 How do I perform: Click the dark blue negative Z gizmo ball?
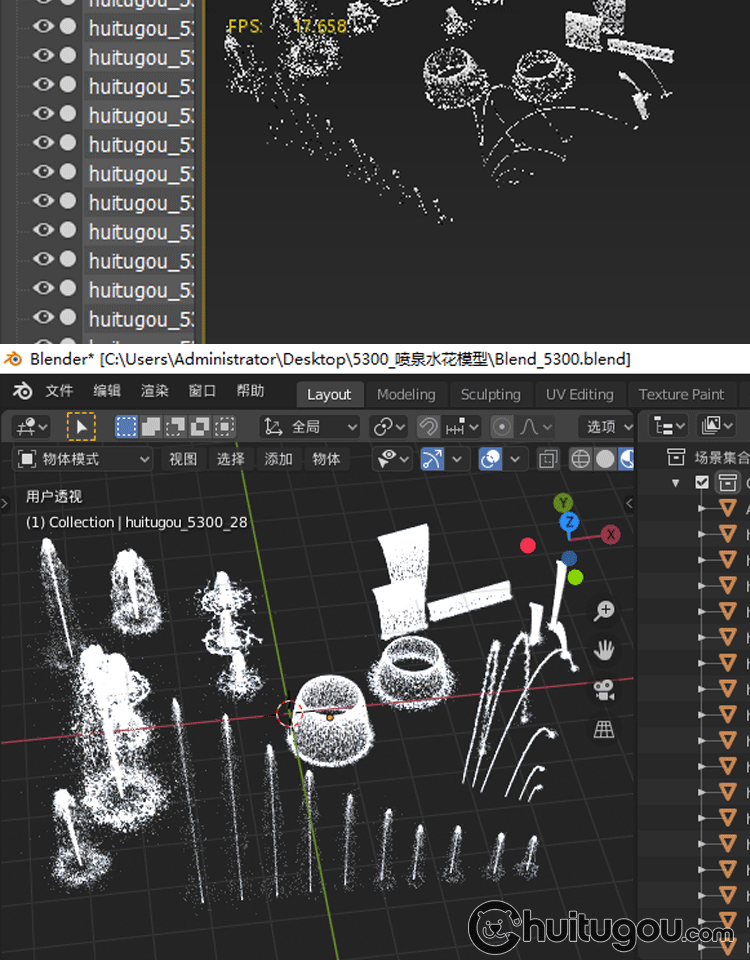point(569,558)
